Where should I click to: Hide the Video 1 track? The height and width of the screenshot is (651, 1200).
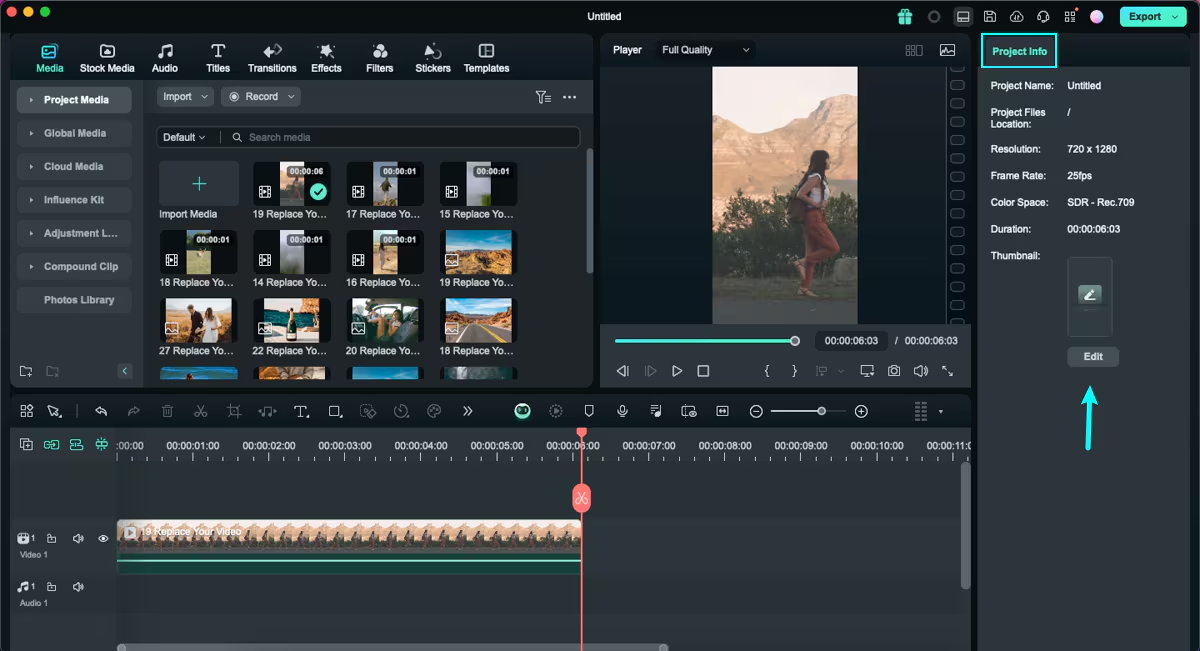(x=103, y=539)
